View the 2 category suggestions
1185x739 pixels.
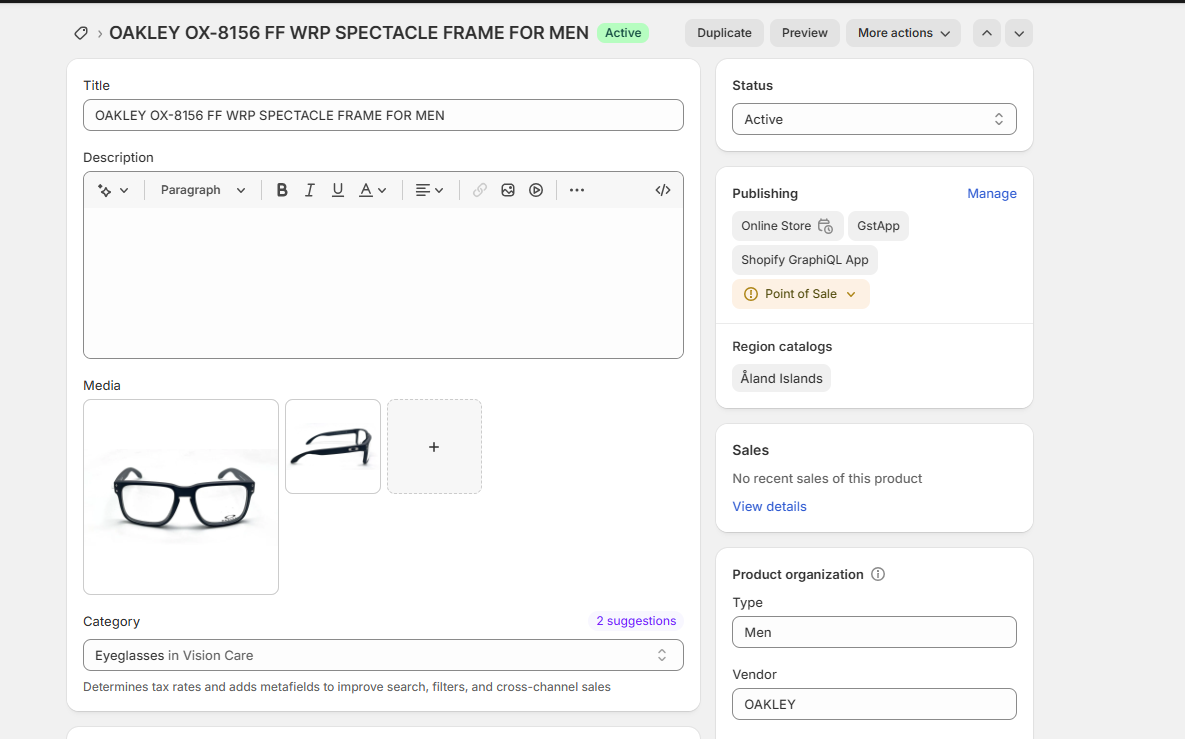click(636, 620)
